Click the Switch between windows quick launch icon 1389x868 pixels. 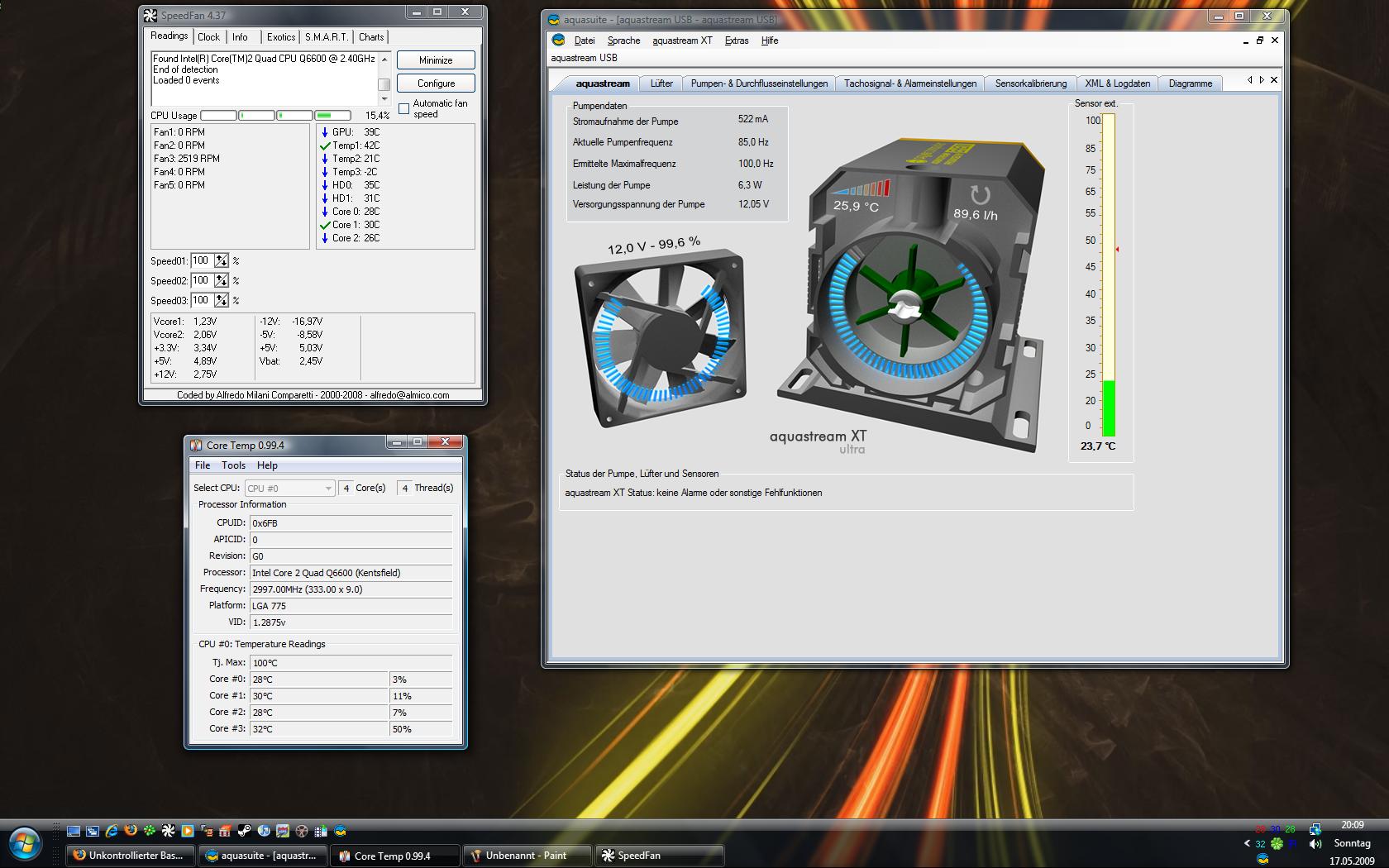(93, 831)
